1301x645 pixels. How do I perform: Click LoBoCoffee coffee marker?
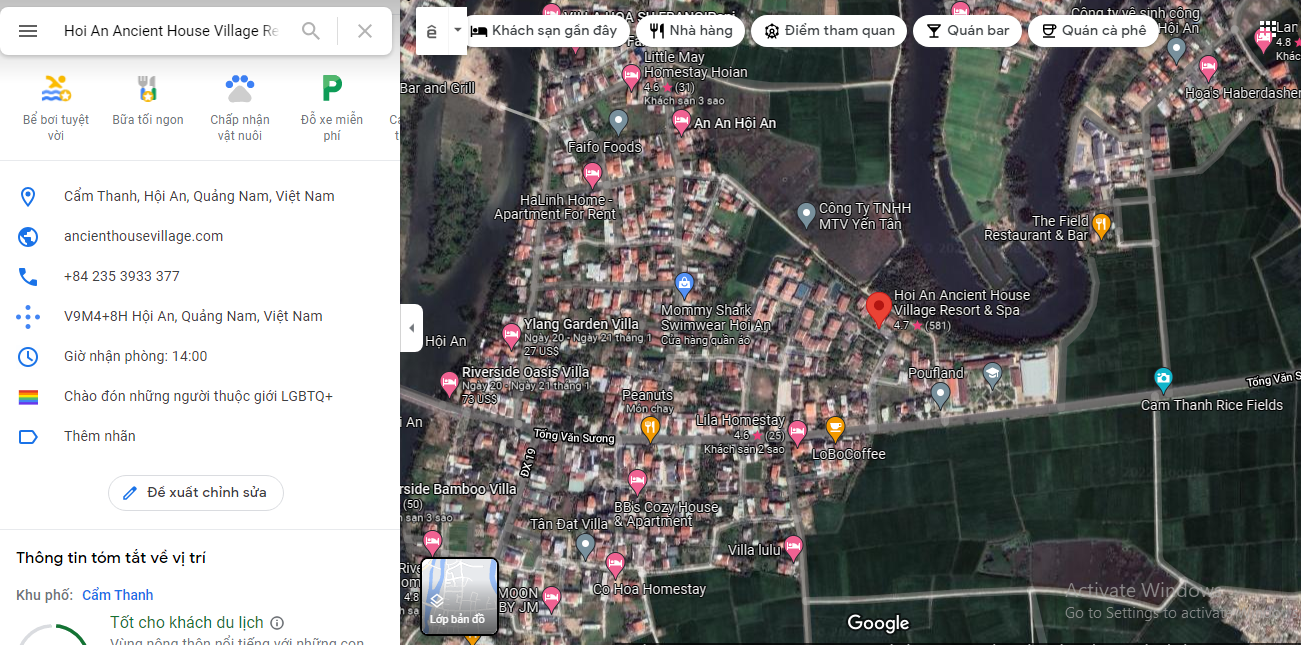coord(835,429)
